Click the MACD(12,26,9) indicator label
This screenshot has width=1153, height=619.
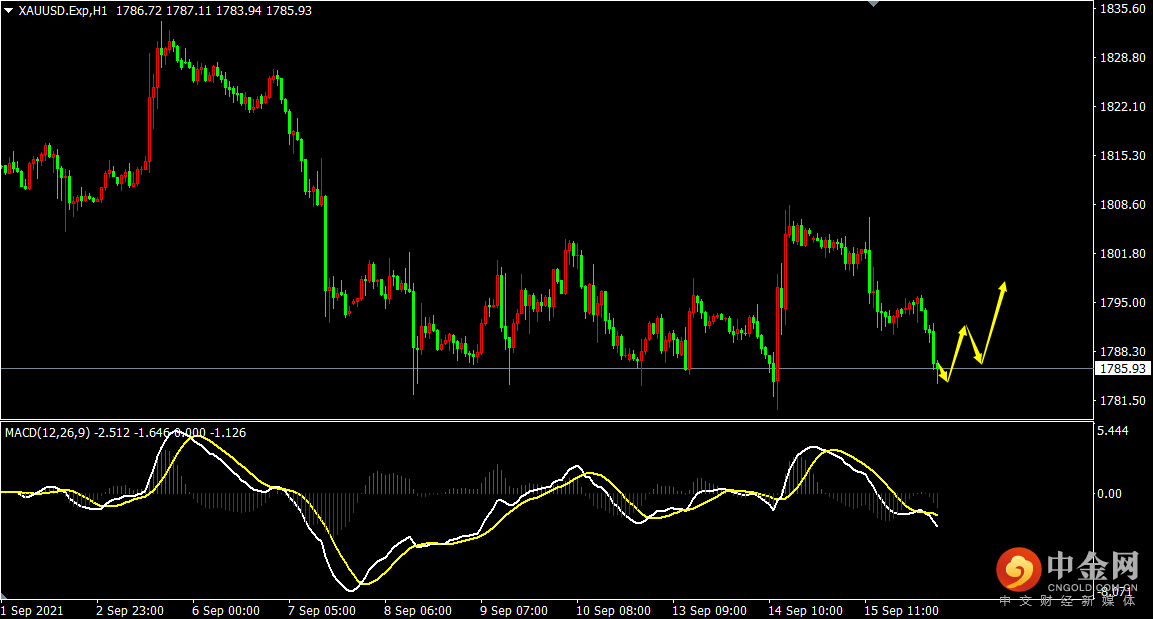coord(48,433)
